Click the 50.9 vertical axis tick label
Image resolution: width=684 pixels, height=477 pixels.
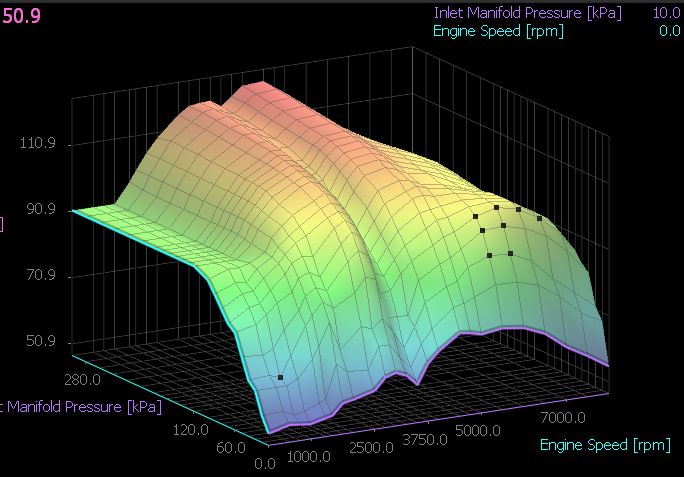coord(38,342)
